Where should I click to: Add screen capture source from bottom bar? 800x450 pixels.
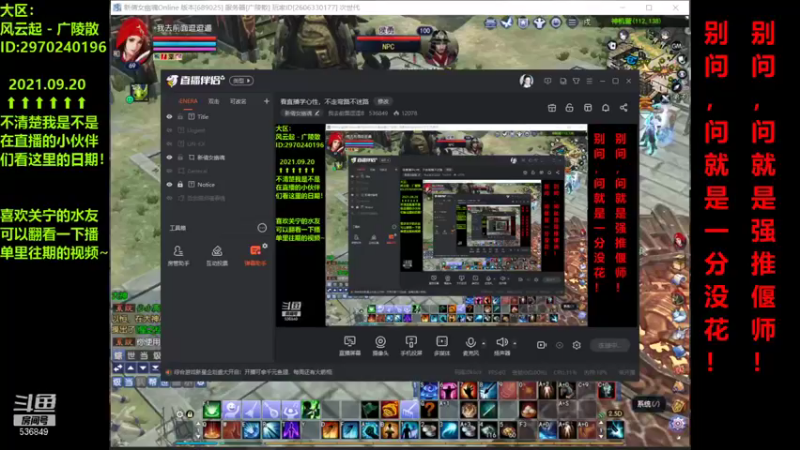[x=349, y=345]
